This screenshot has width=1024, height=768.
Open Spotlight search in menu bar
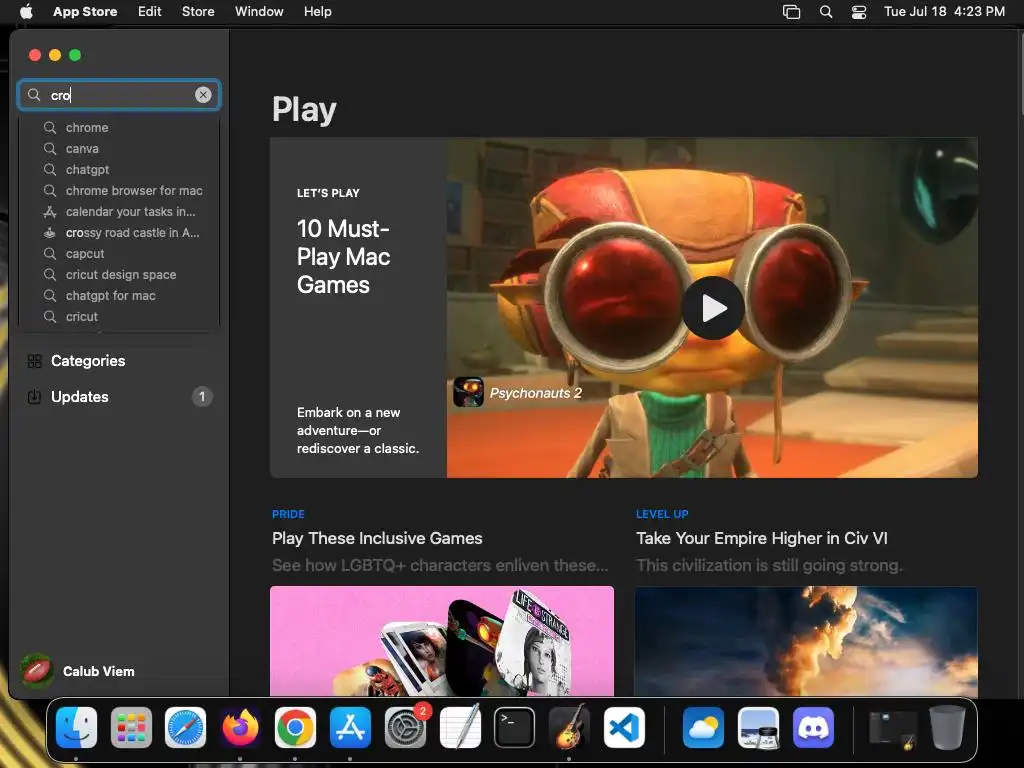point(825,11)
